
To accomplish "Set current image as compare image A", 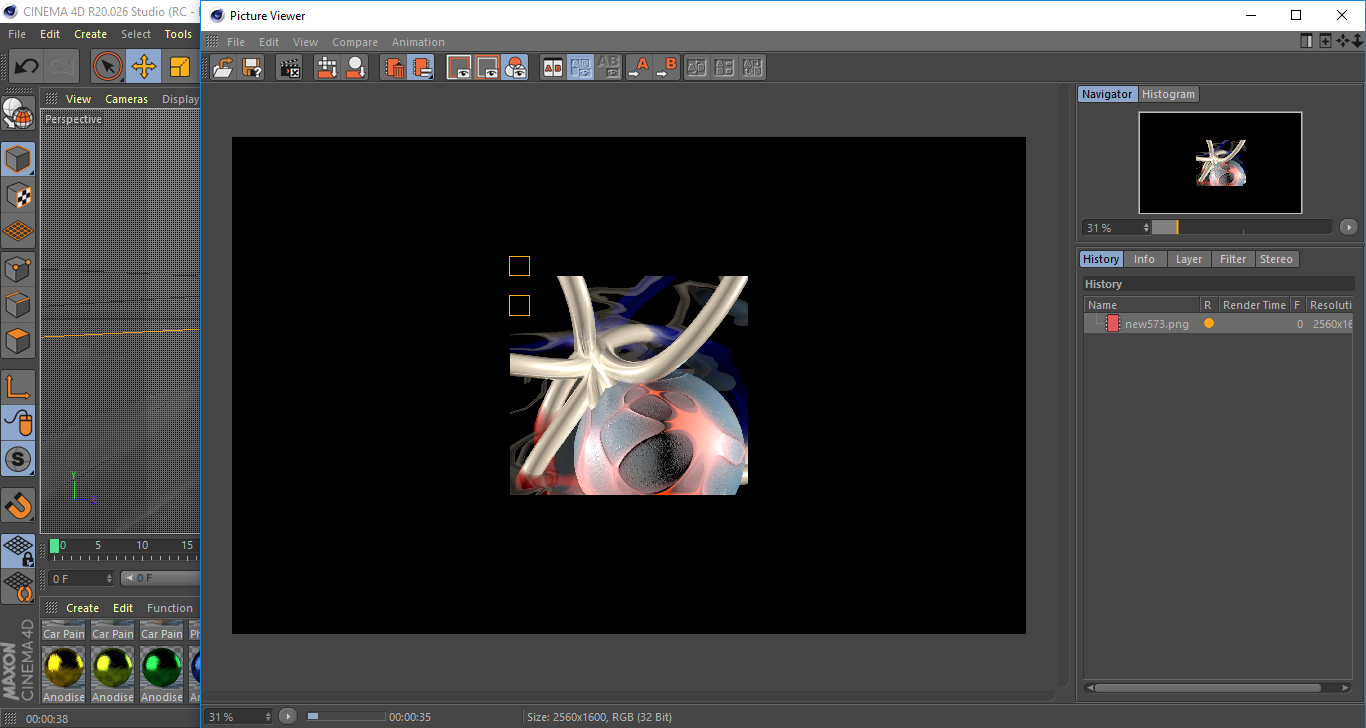I will tap(640, 67).
